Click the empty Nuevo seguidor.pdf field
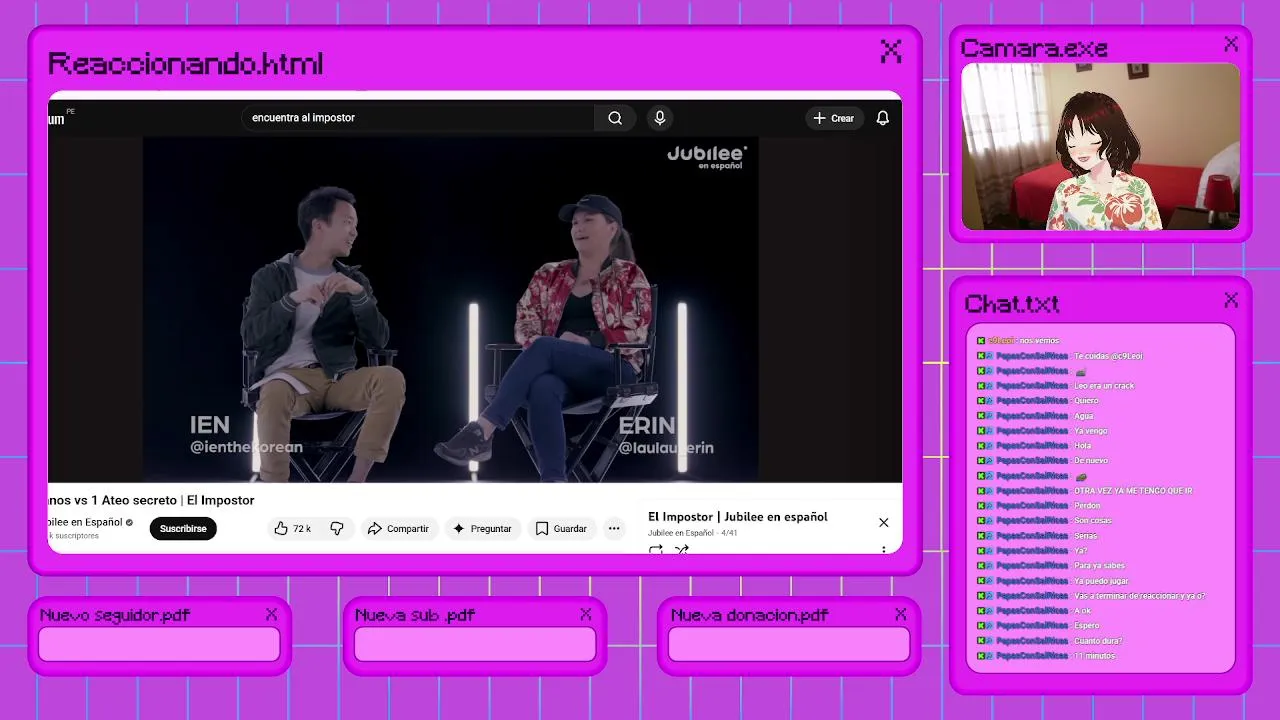 [x=159, y=644]
